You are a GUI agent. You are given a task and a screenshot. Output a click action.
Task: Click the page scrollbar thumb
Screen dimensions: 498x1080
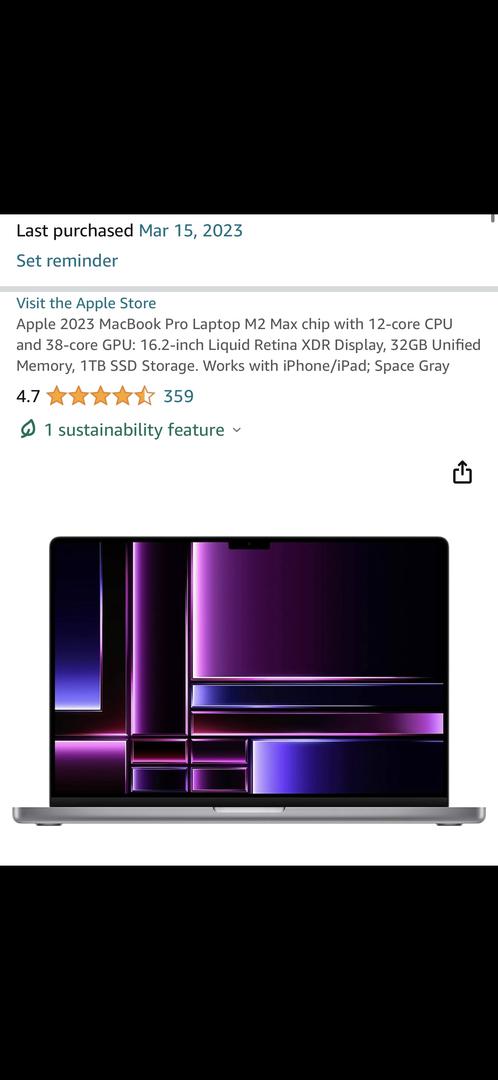pyautogui.click(x=493, y=218)
